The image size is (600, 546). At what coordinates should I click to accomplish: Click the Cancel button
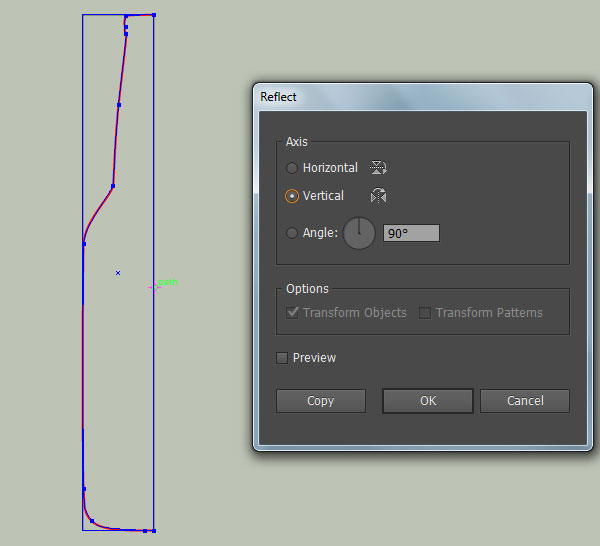pyautogui.click(x=525, y=401)
